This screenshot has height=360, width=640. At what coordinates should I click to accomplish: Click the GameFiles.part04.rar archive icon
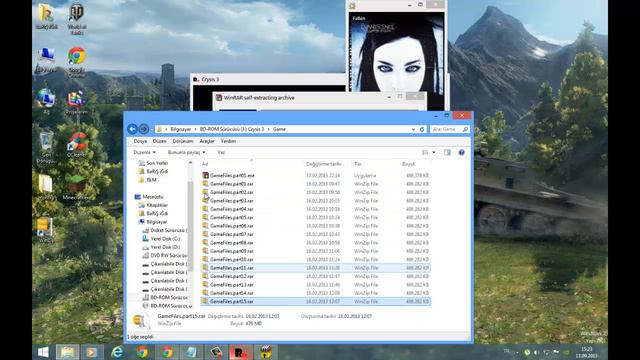point(205,209)
